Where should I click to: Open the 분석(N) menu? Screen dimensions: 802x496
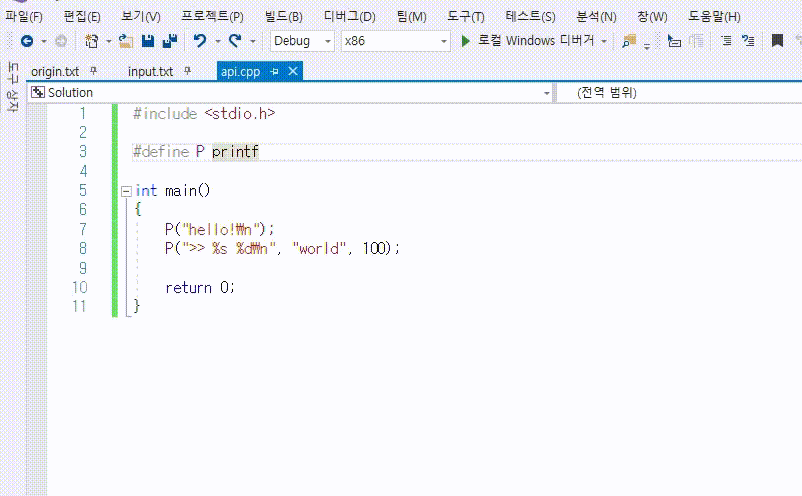tap(596, 16)
